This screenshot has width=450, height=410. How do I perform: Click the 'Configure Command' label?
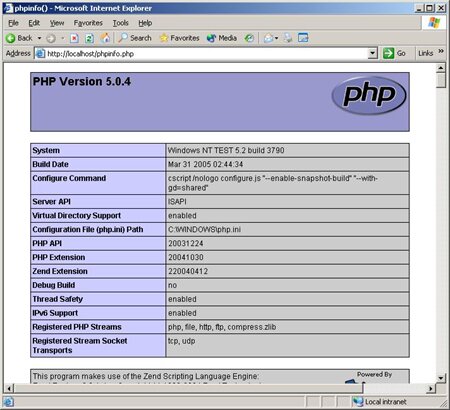[x=69, y=178]
